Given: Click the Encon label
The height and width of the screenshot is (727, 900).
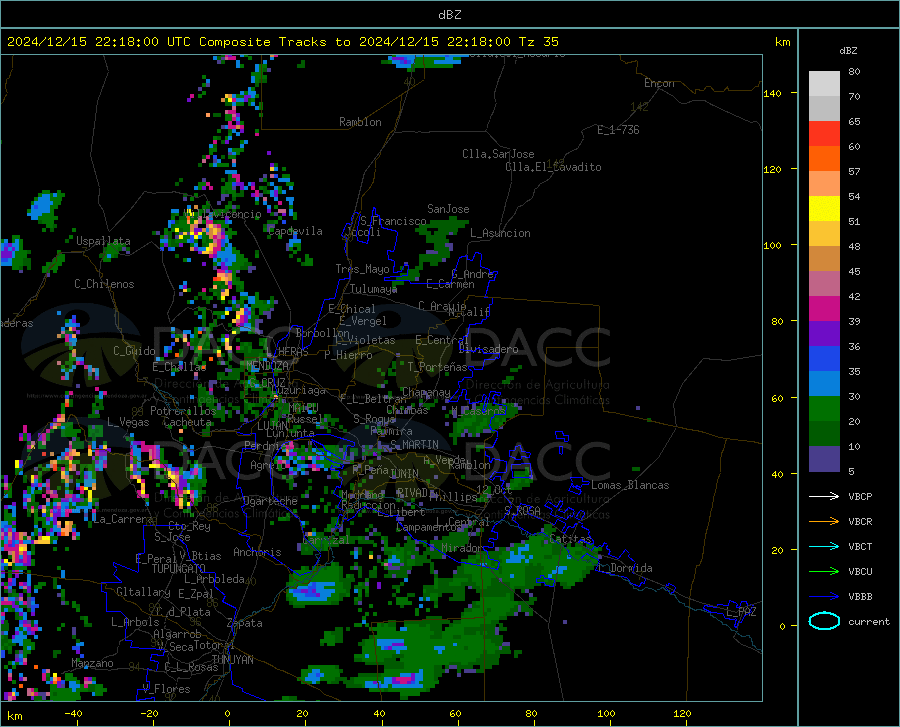Looking at the screenshot, I should click(x=659, y=83).
